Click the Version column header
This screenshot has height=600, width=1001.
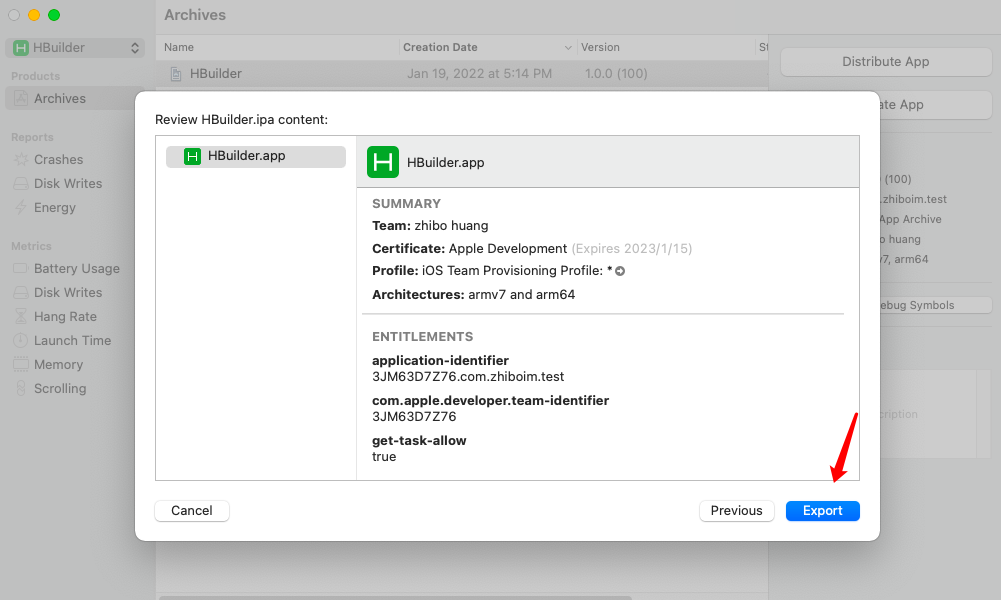(600, 47)
